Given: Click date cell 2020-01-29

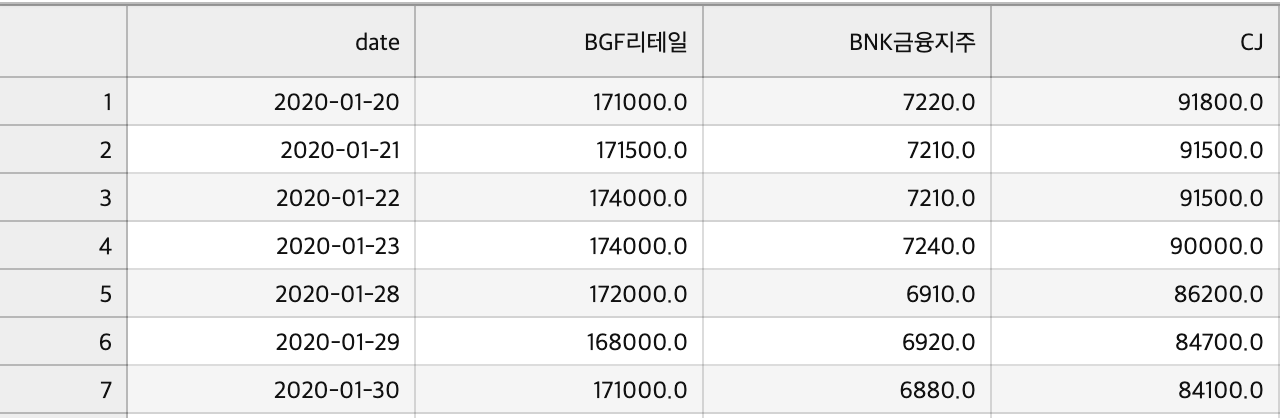Looking at the screenshot, I should click(x=271, y=343).
